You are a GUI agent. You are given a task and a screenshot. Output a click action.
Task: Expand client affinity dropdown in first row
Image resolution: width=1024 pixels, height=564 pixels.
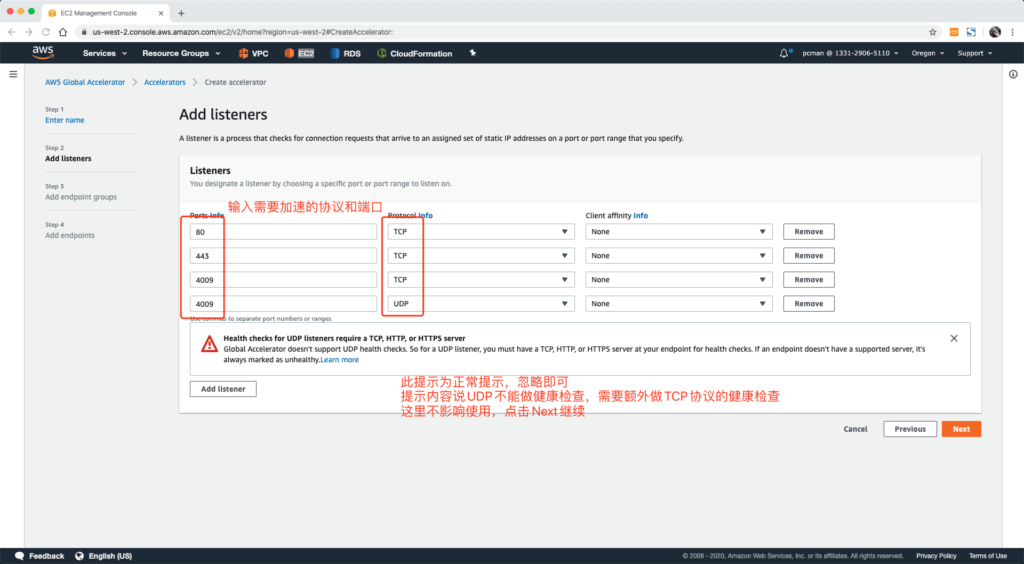point(678,232)
